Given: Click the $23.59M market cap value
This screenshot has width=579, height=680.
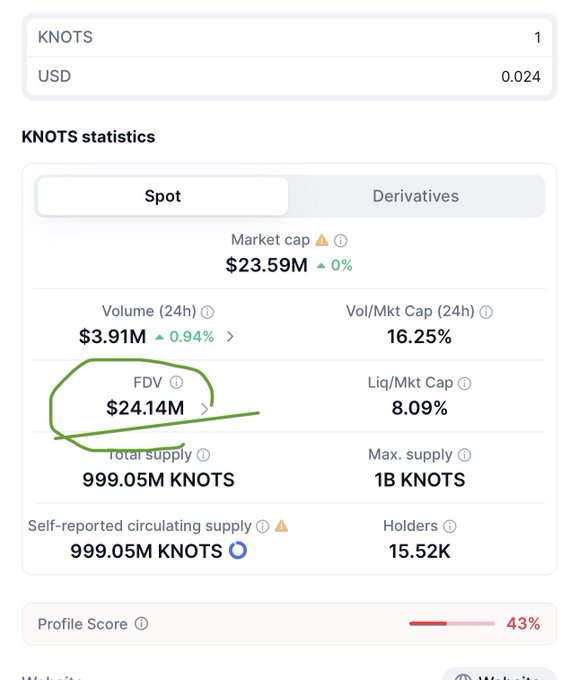Looking at the screenshot, I should (266, 265).
